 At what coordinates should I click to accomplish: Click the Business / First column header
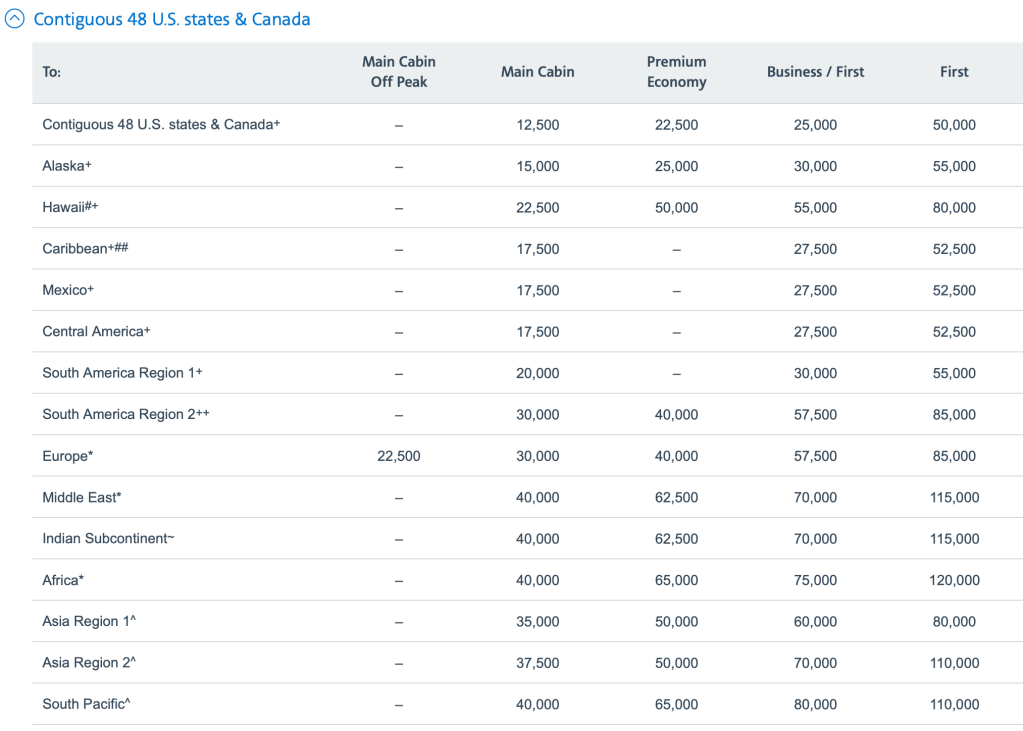tap(815, 72)
